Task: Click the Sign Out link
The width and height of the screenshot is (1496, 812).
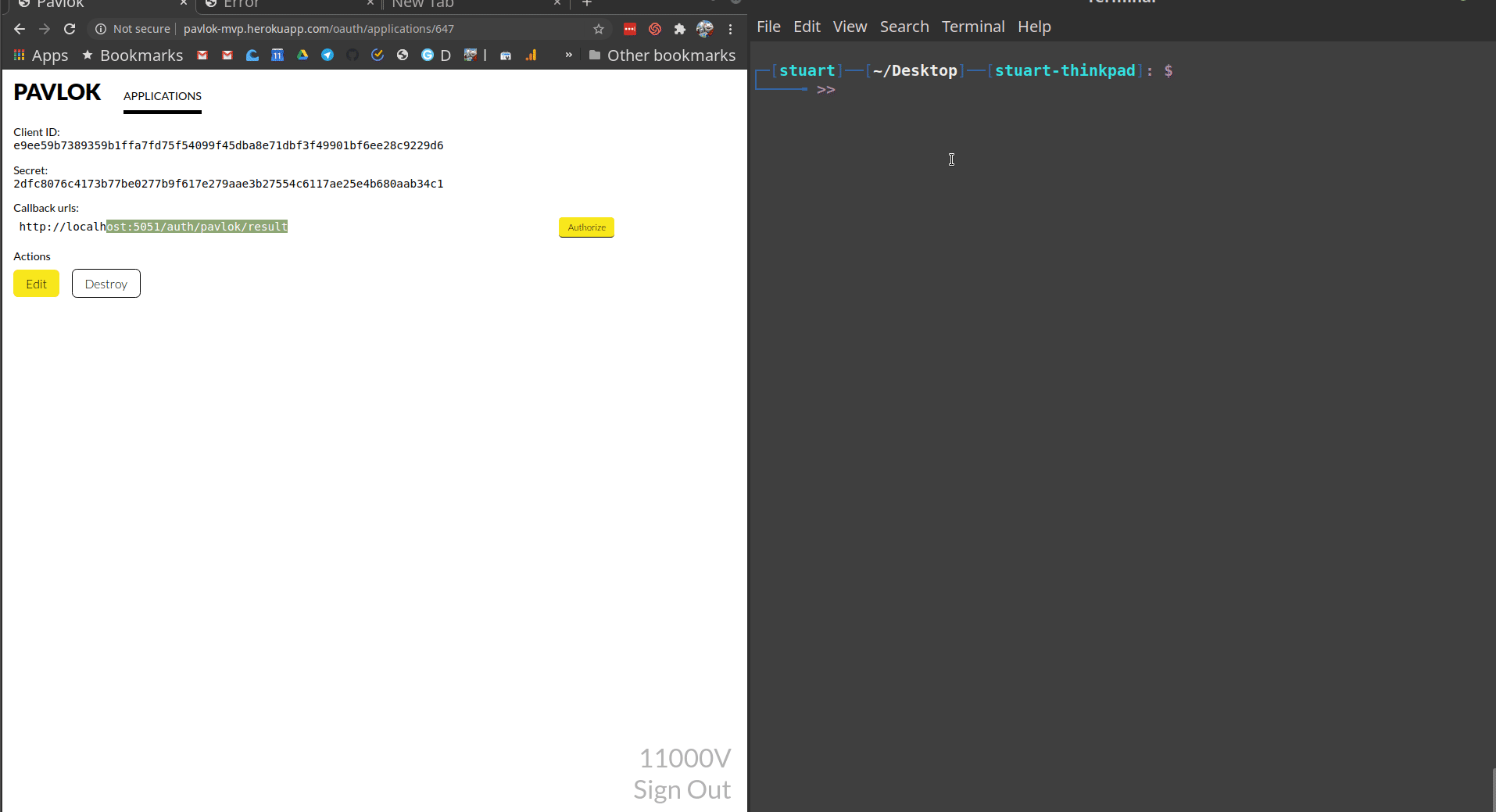Action: (x=682, y=790)
